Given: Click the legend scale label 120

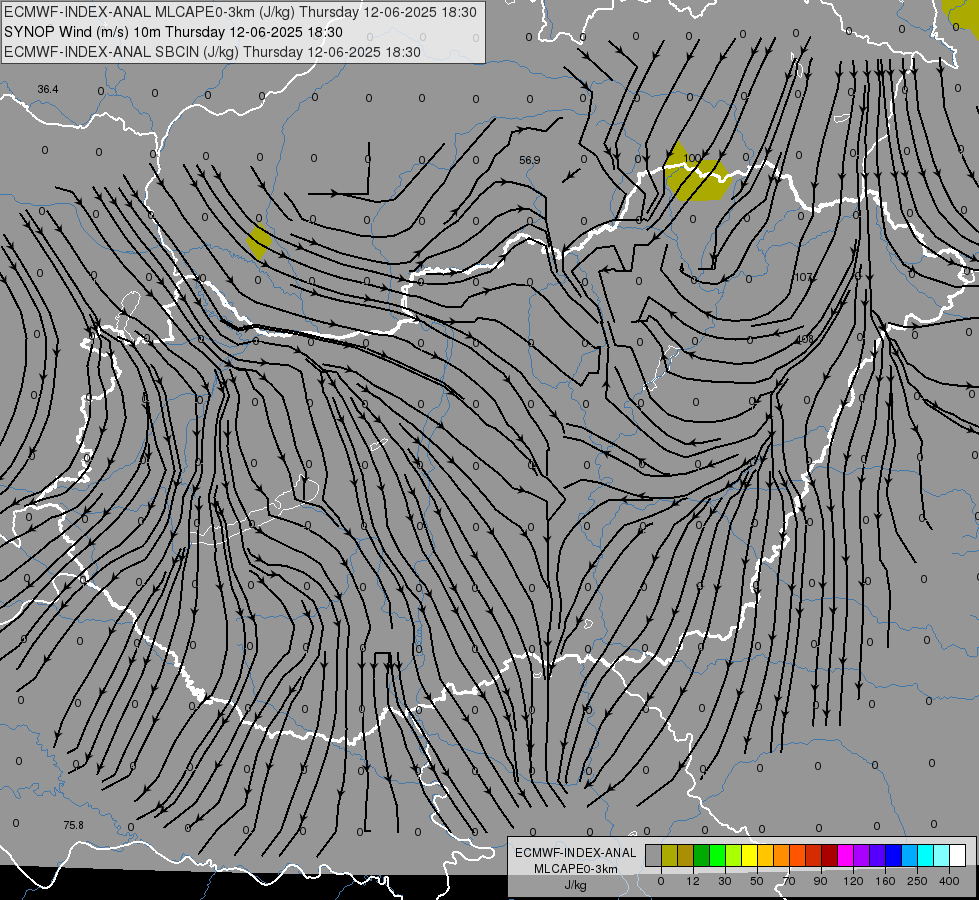Looking at the screenshot, I should pos(853,881).
